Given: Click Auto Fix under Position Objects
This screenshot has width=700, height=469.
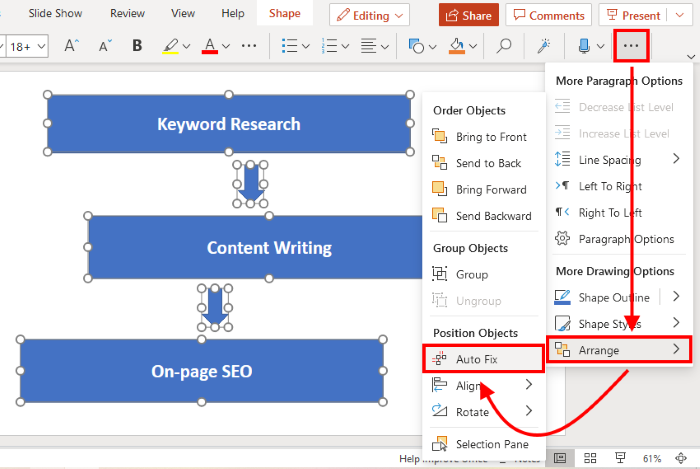Looking at the screenshot, I should [483, 359].
